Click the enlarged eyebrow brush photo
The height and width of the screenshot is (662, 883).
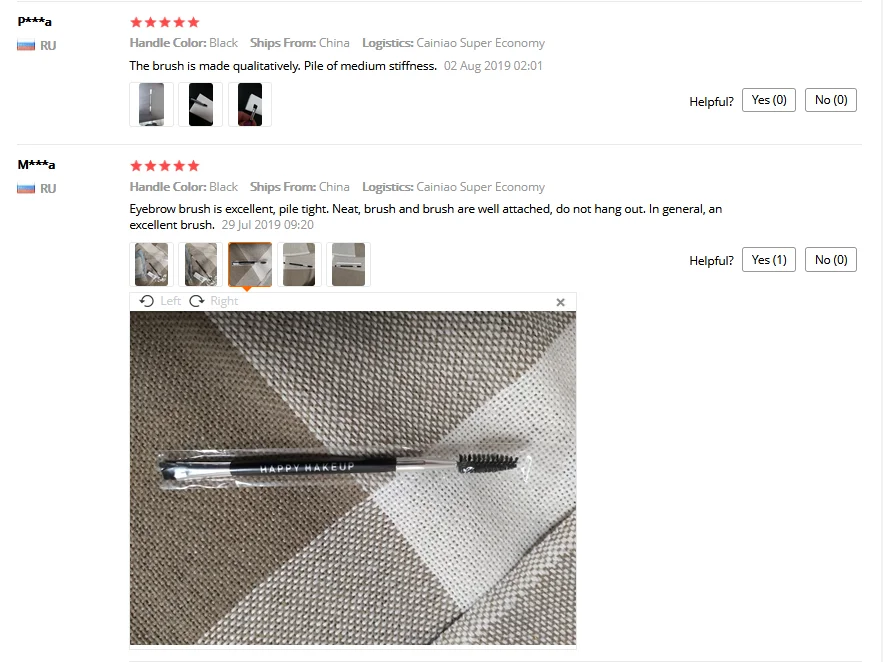(x=353, y=478)
